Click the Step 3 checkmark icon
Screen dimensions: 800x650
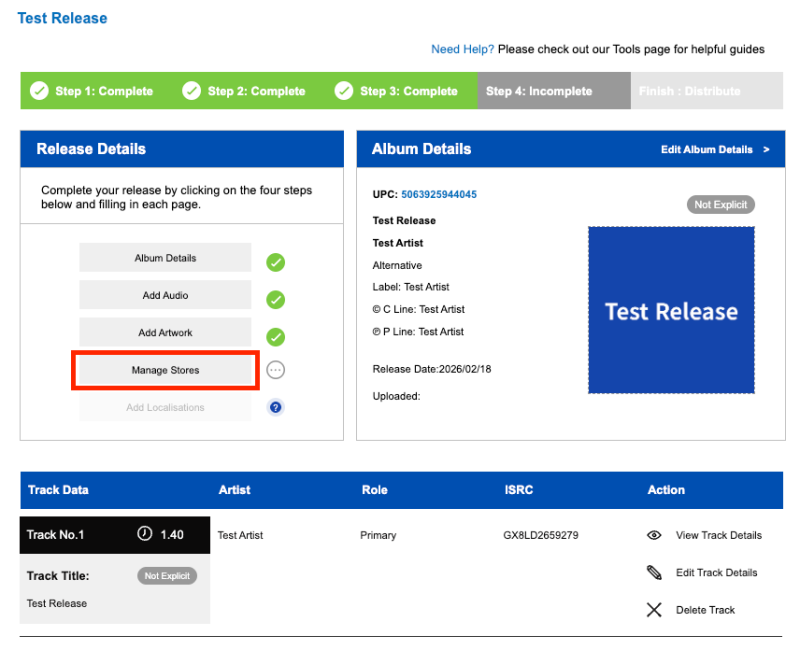click(x=344, y=91)
